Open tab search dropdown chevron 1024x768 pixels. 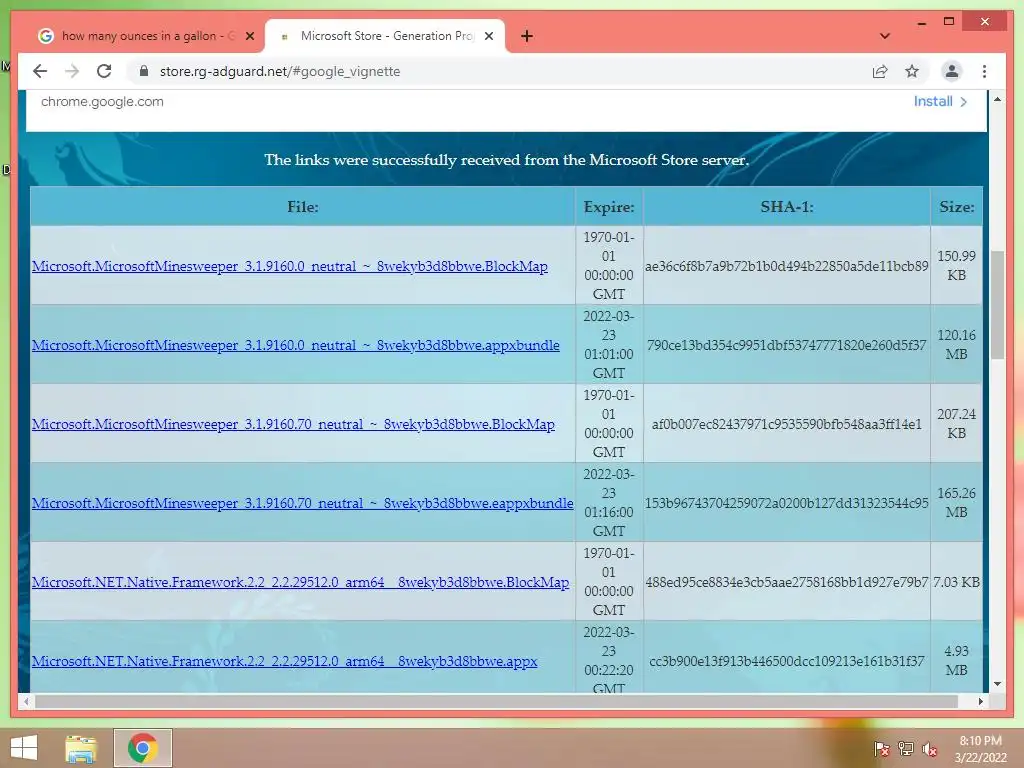tap(885, 36)
